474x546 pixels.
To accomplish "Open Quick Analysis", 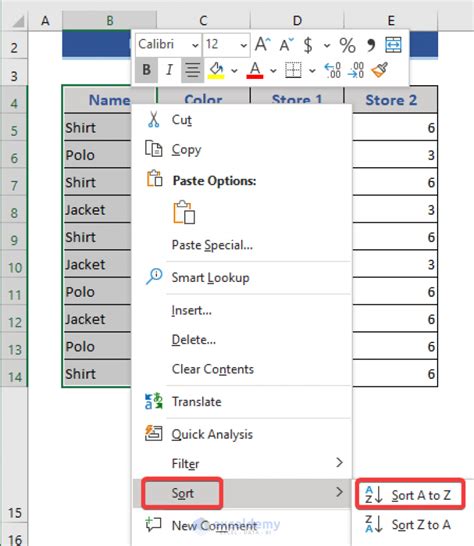I will point(242,434).
